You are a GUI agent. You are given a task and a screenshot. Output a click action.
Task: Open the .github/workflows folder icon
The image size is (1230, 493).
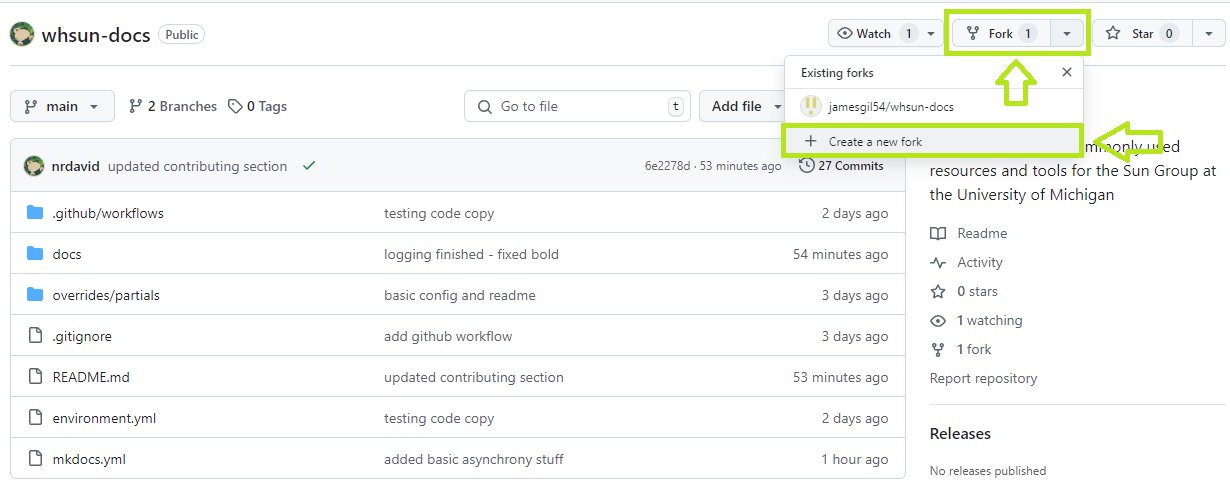pyautogui.click(x=36, y=213)
